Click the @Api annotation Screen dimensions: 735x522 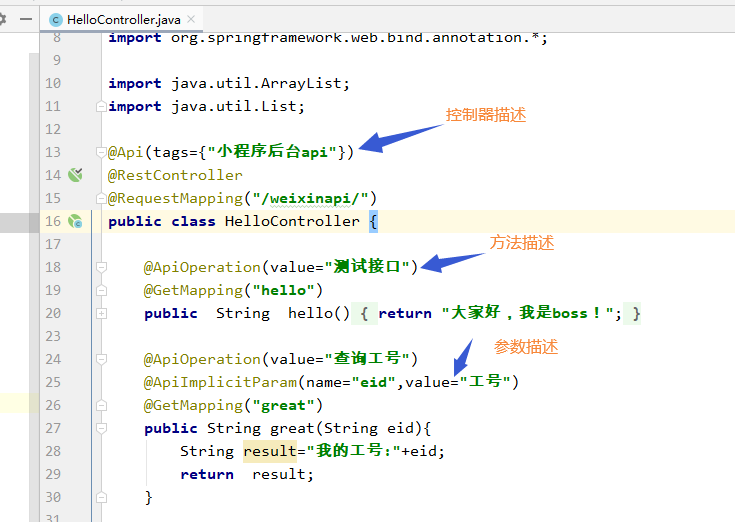[125, 152]
